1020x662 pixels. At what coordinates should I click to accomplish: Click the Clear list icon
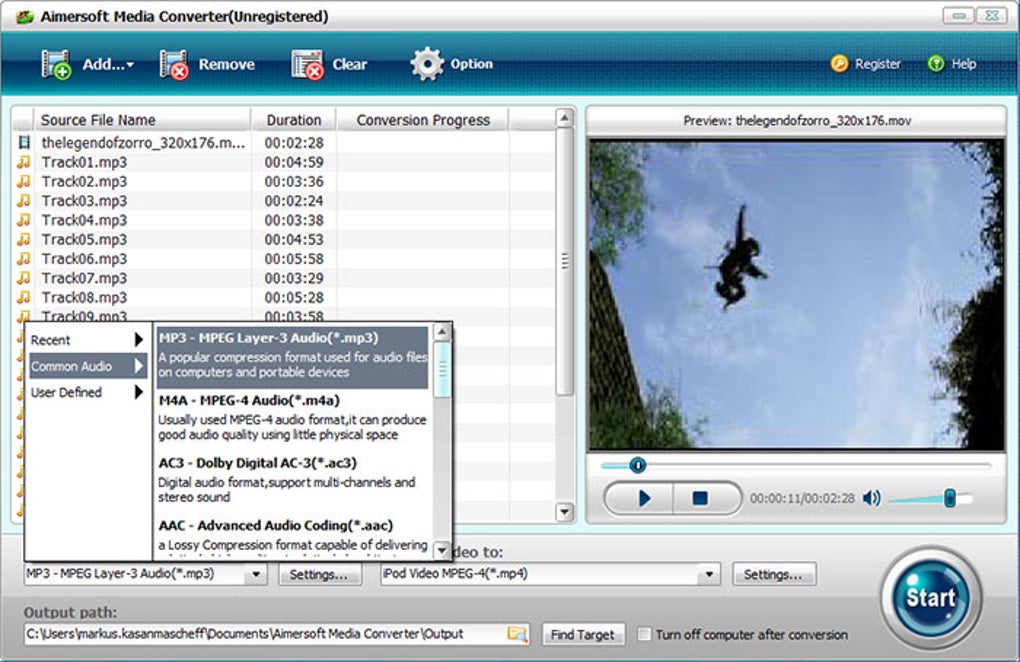(307, 64)
